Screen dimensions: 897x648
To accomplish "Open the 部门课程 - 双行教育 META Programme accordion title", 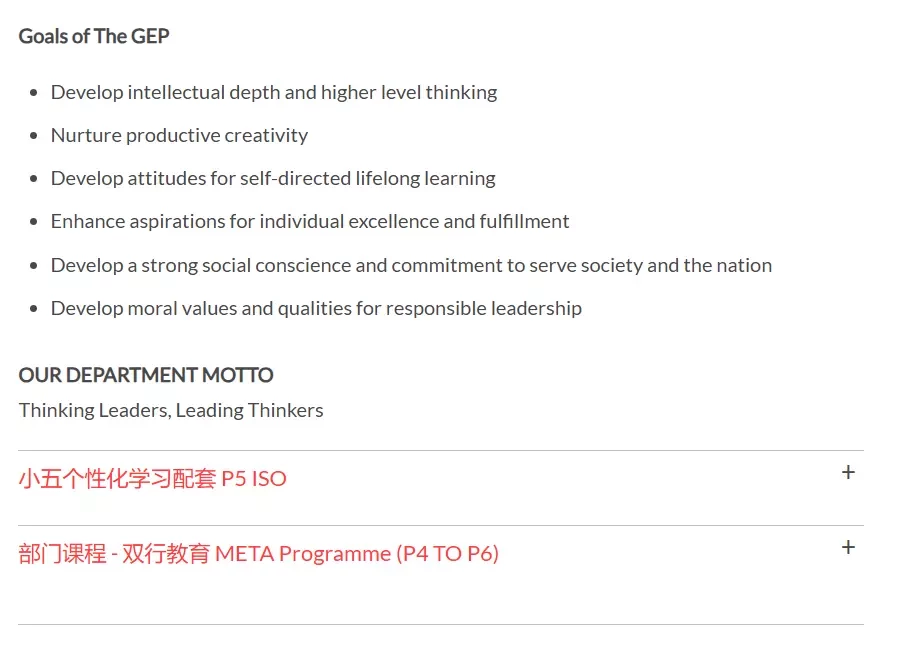I will tap(259, 554).
